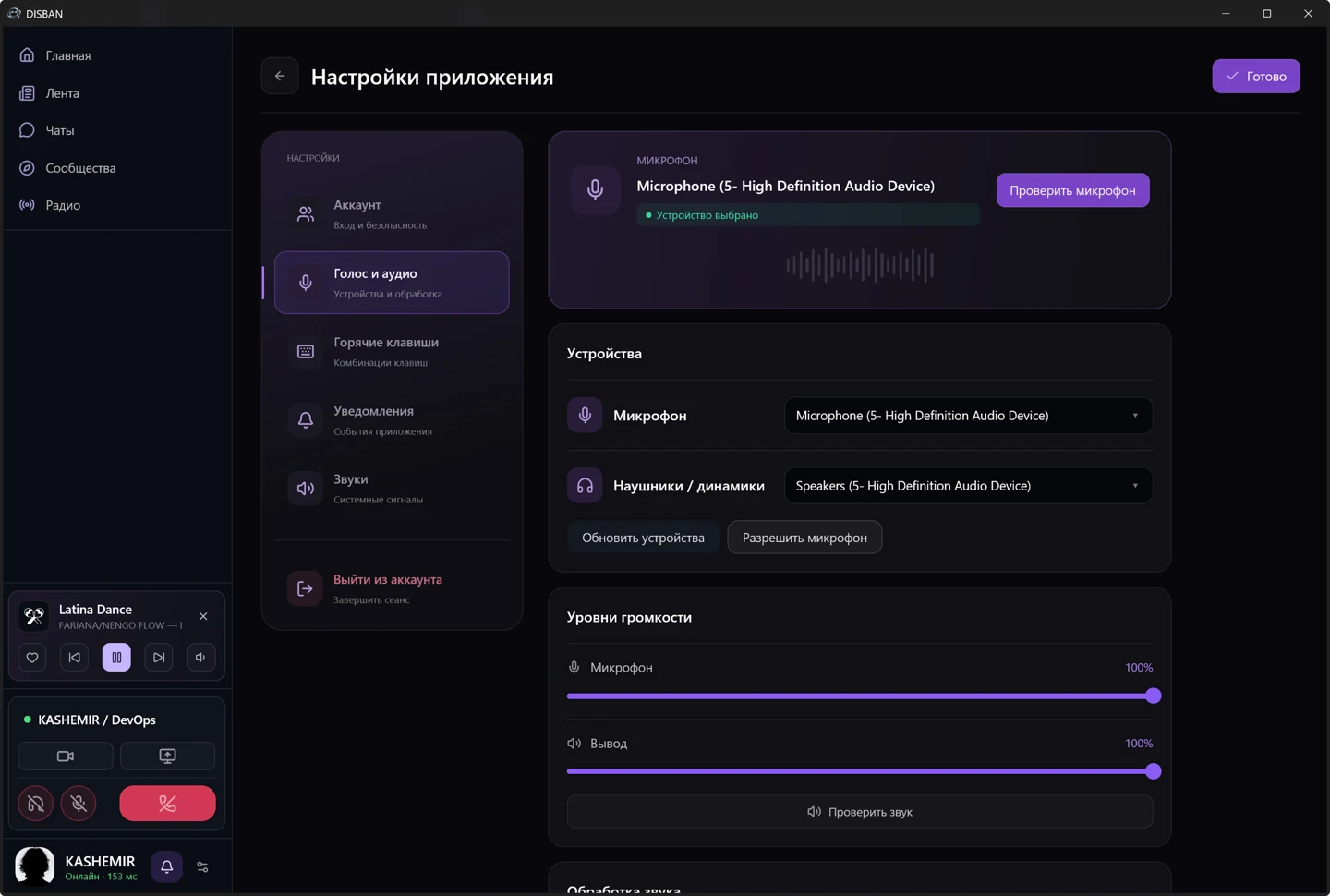Select Голос и аудио settings tab
The height and width of the screenshot is (896, 1330).
click(392, 283)
